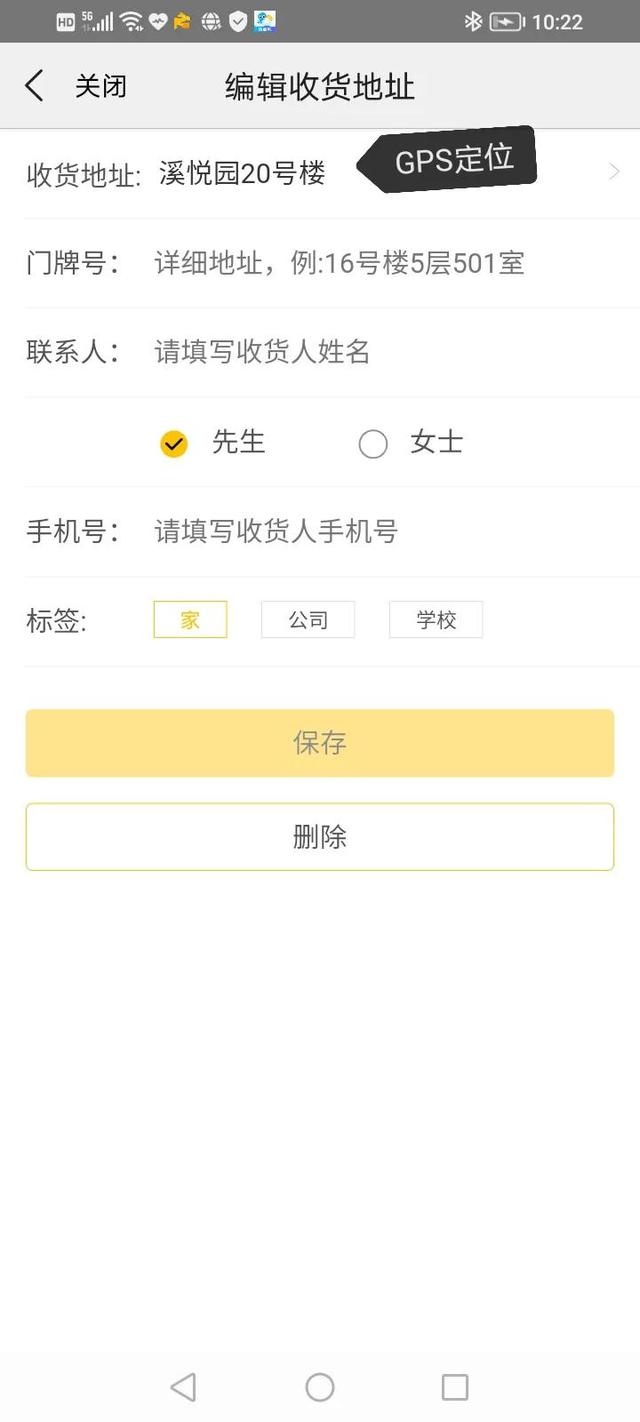Open recent apps with the square button
Image resolution: width=640 pixels, height=1422 pixels.
(456, 1387)
